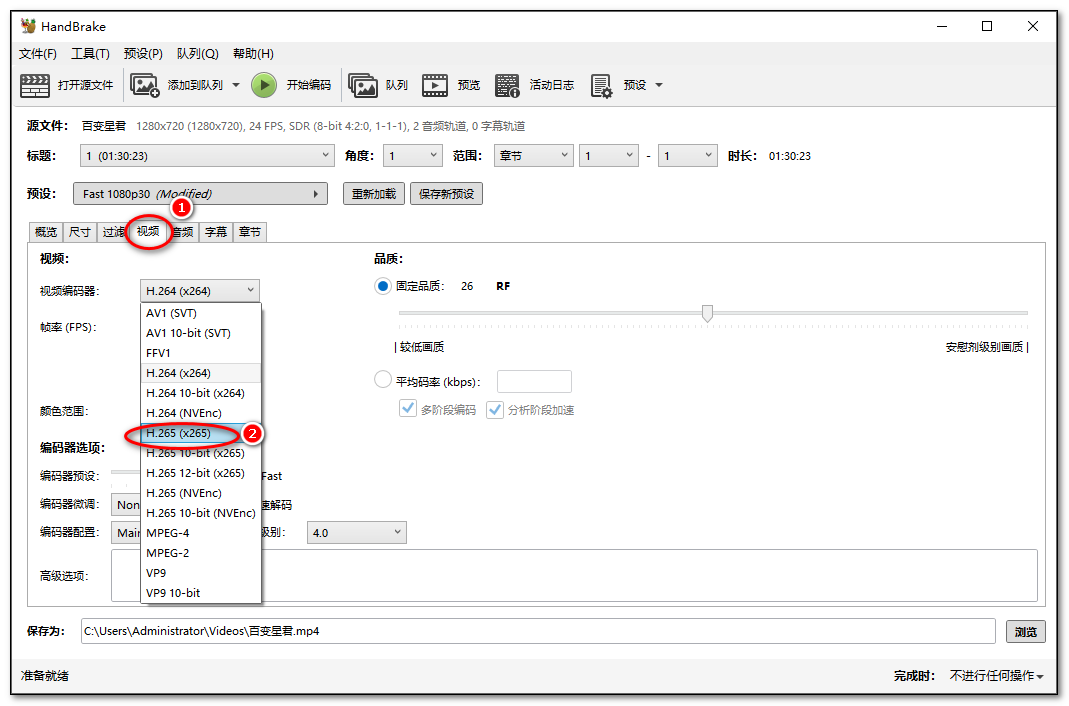The width and height of the screenshot is (1069, 706).
Task: Switch to the 章节 tab
Action: click(x=250, y=232)
